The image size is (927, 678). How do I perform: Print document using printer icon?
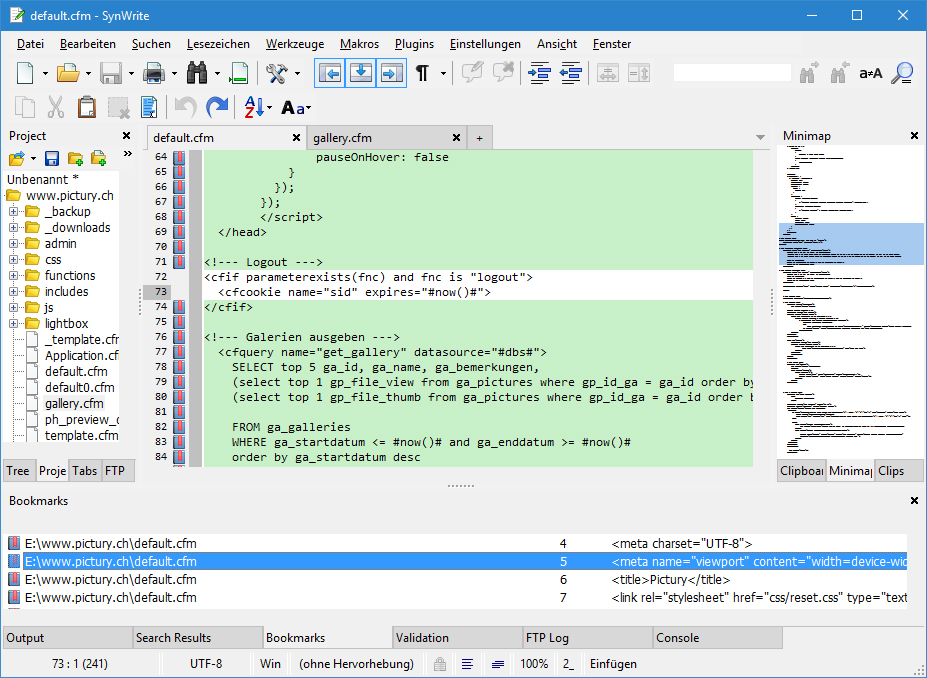click(x=154, y=73)
